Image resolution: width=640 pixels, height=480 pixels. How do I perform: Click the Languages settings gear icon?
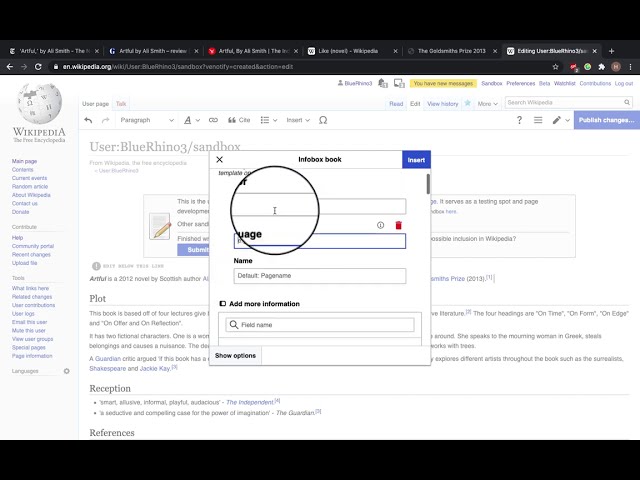tap(67, 371)
